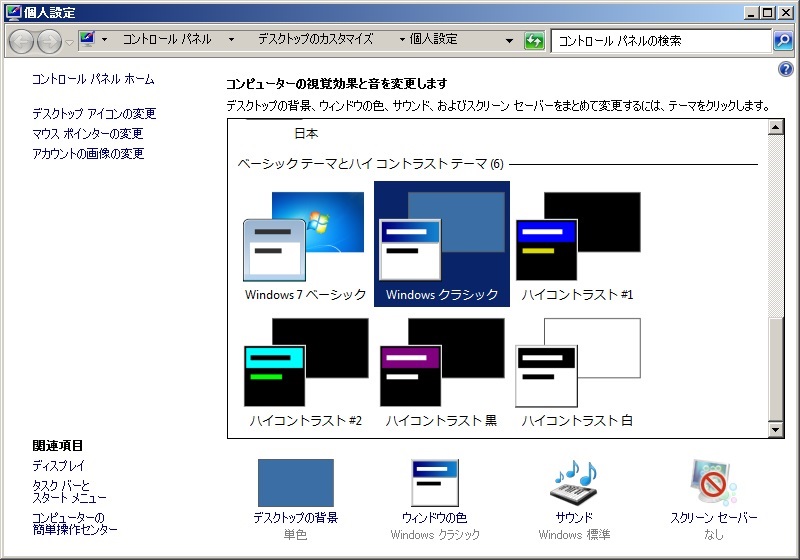800x560 pixels.
Task: Click the Forward navigation arrow
Action: point(49,41)
